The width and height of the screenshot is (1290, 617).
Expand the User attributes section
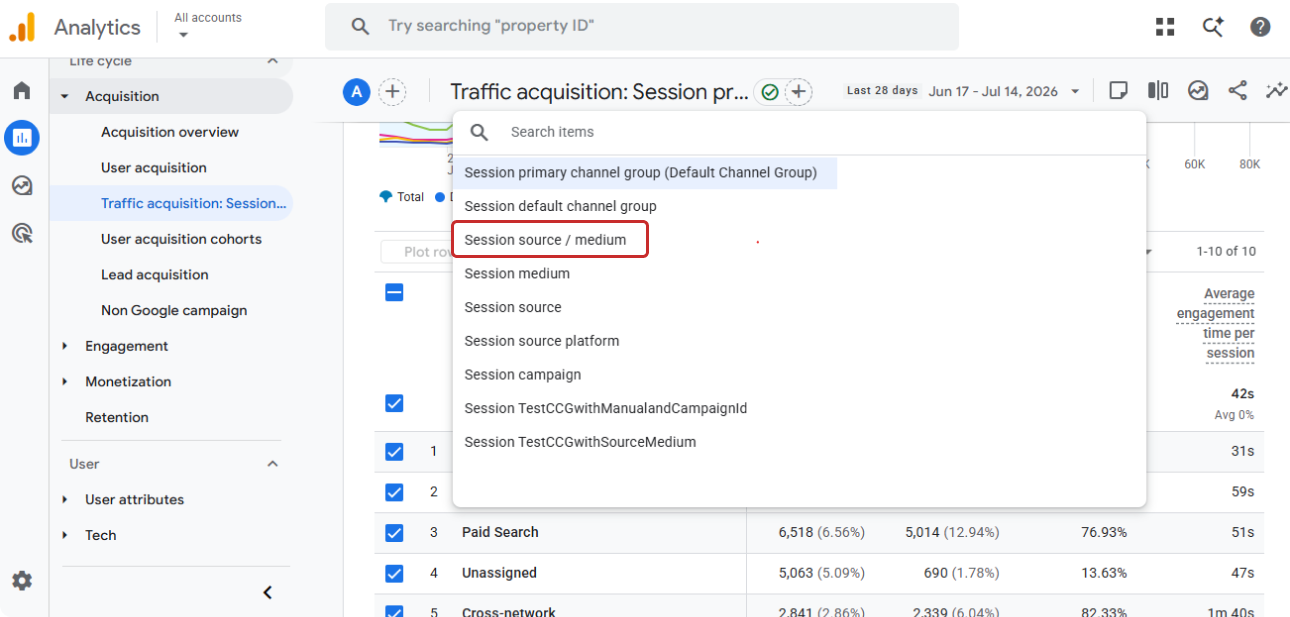[65, 500]
